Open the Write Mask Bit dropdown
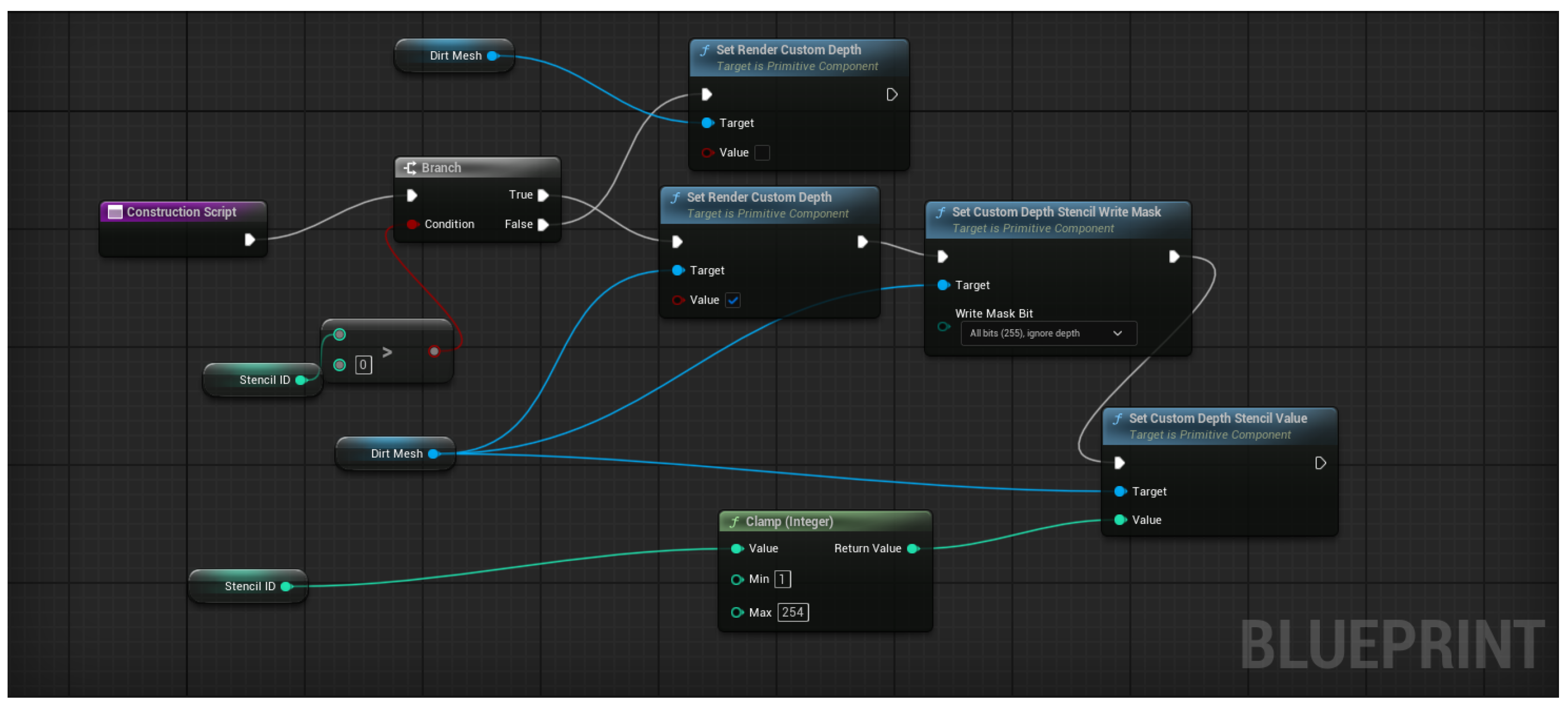Screen dimensions: 1568x710 [1047, 334]
